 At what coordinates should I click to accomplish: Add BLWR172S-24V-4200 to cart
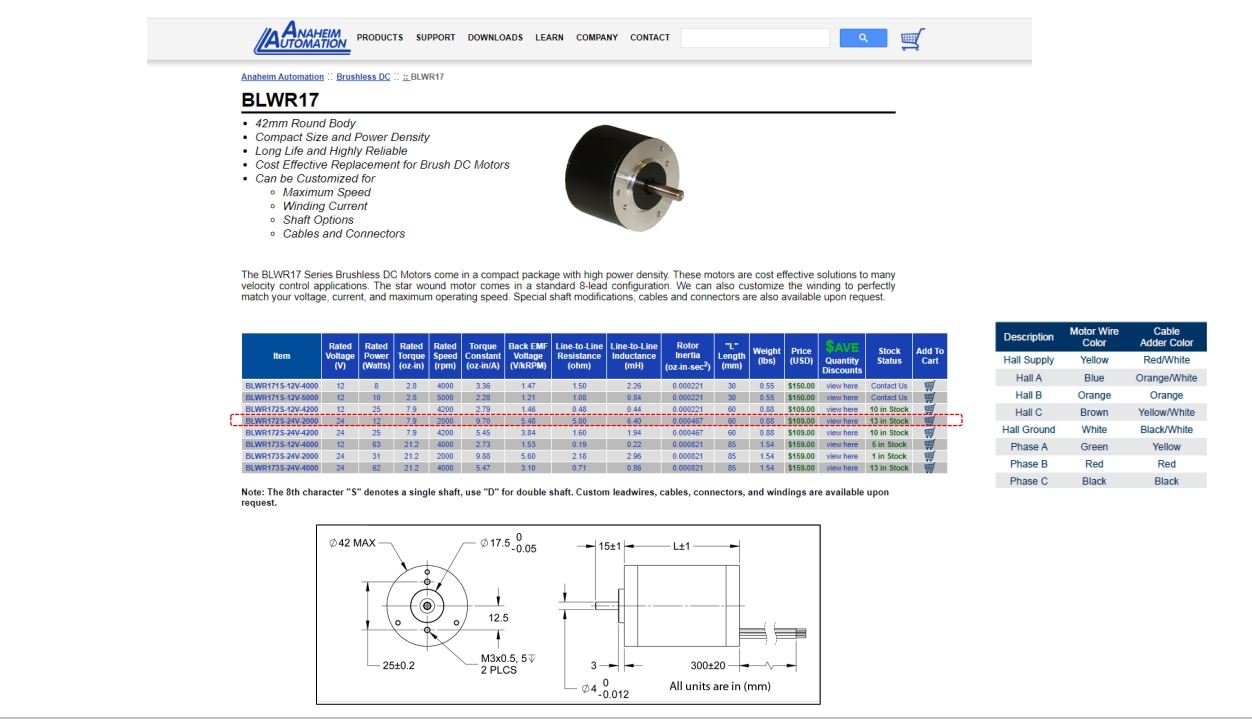(930, 433)
